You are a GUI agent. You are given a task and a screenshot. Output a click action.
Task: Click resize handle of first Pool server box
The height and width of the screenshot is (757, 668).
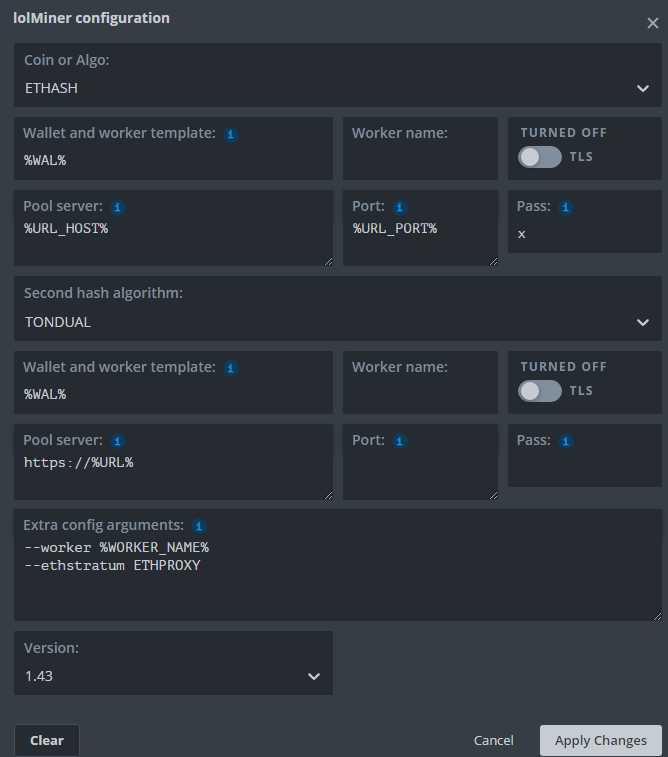coord(328,261)
